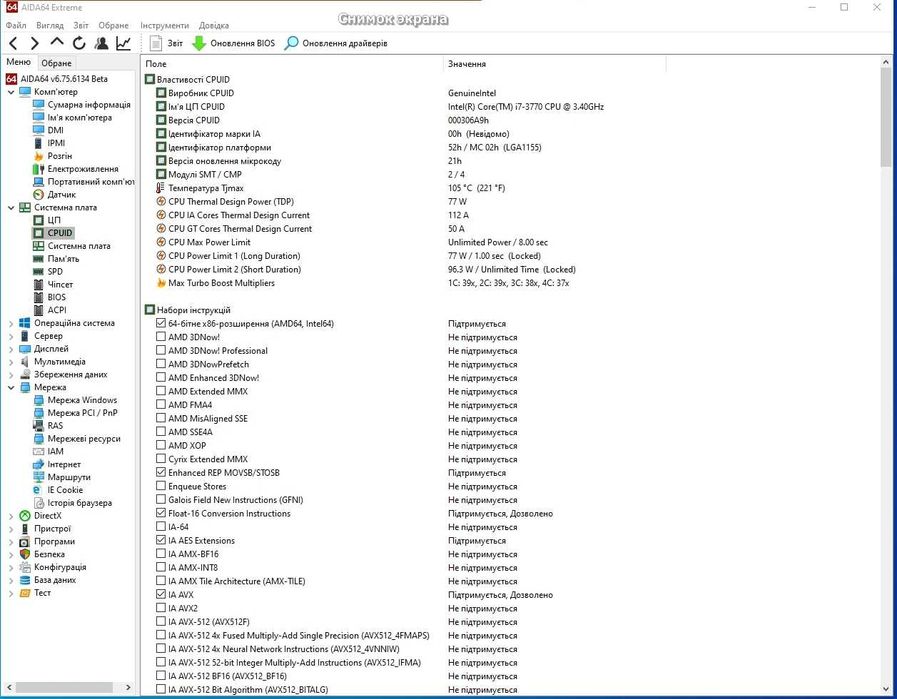The height and width of the screenshot is (699, 897).
Task: Toggle Enhanced REP MOVSB/STOSB checkbox
Action: pos(161,472)
